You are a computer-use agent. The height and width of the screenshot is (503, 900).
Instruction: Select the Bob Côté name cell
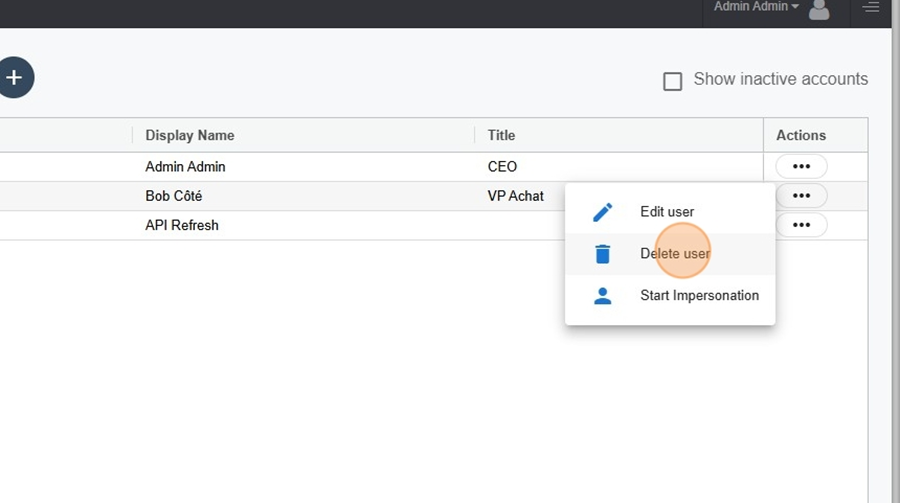173,196
